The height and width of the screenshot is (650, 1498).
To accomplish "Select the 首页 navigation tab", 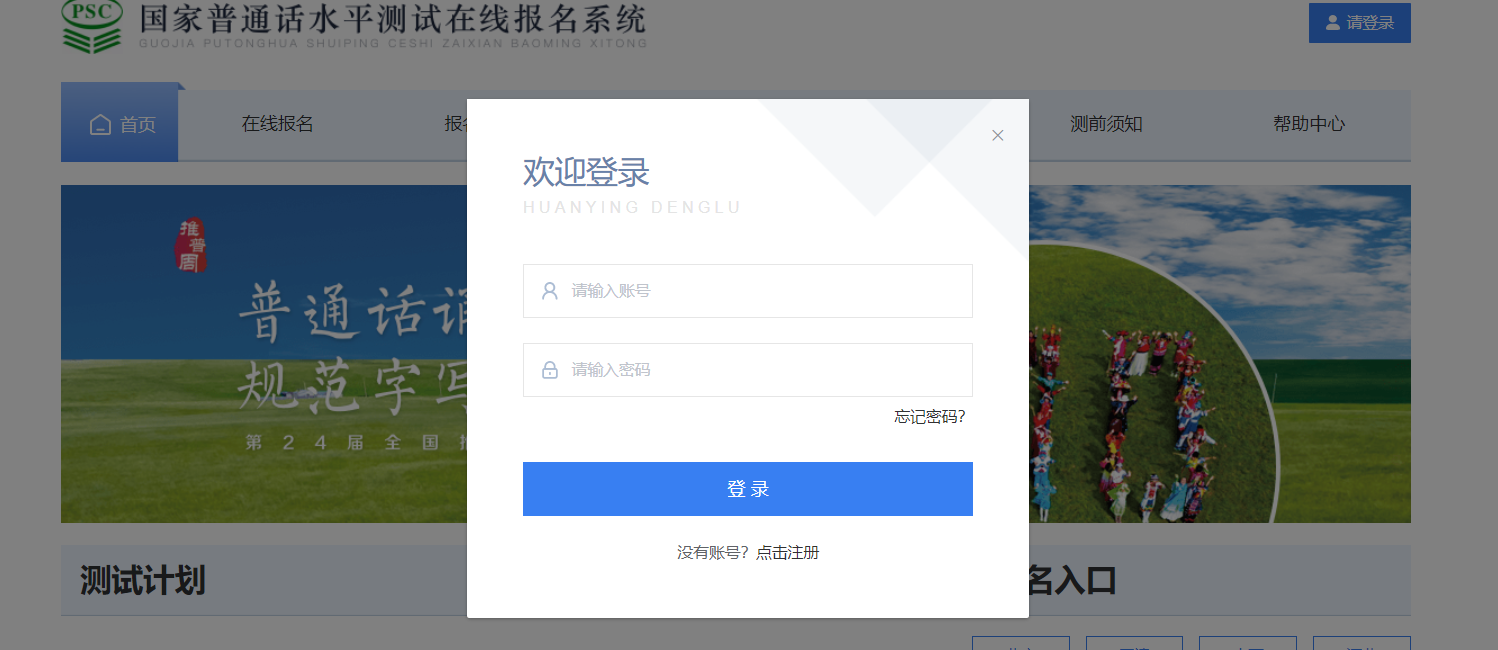I will [119, 125].
